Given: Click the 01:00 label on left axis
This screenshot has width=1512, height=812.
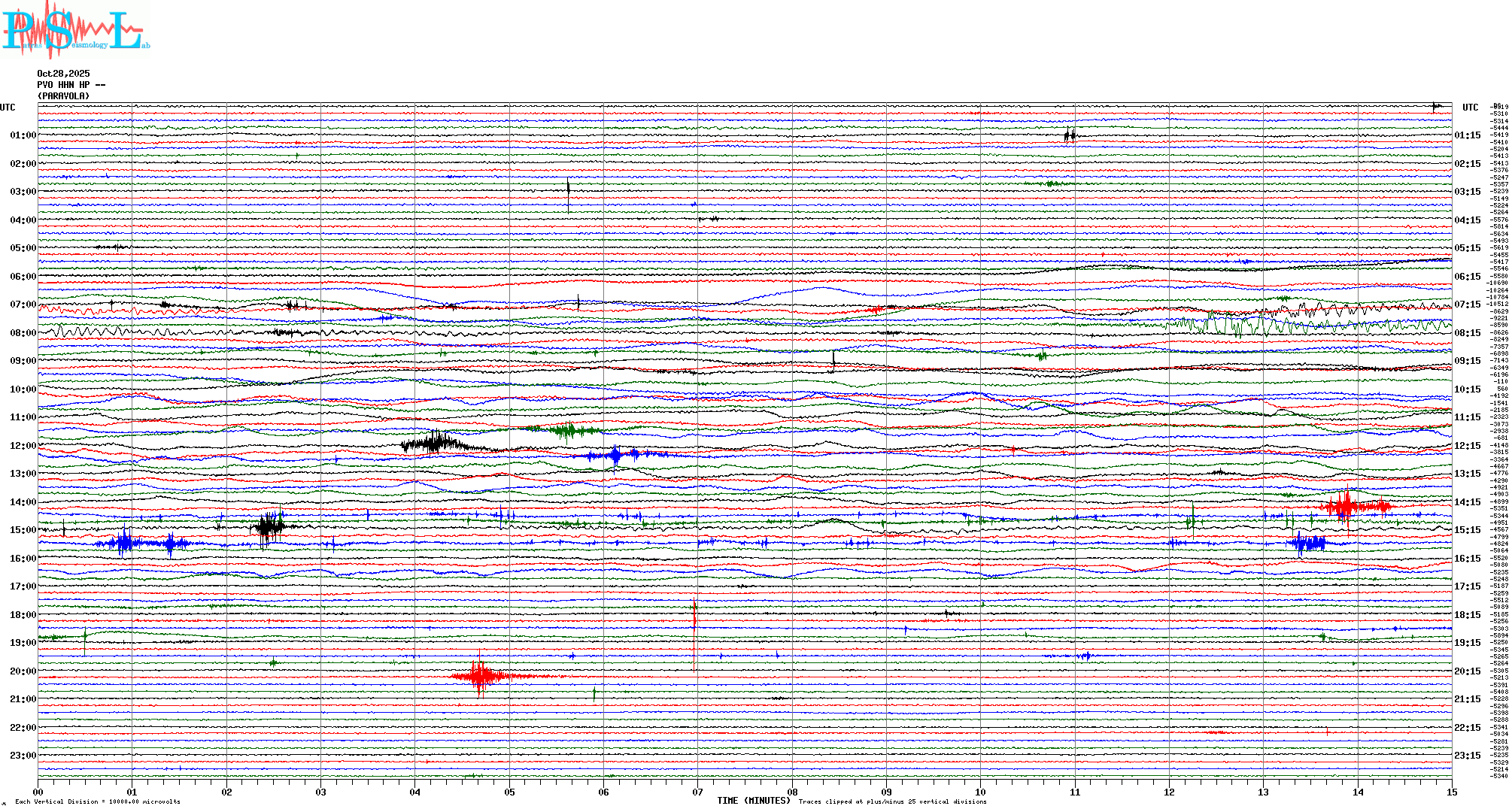Looking at the screenshot, I should 23,135.
